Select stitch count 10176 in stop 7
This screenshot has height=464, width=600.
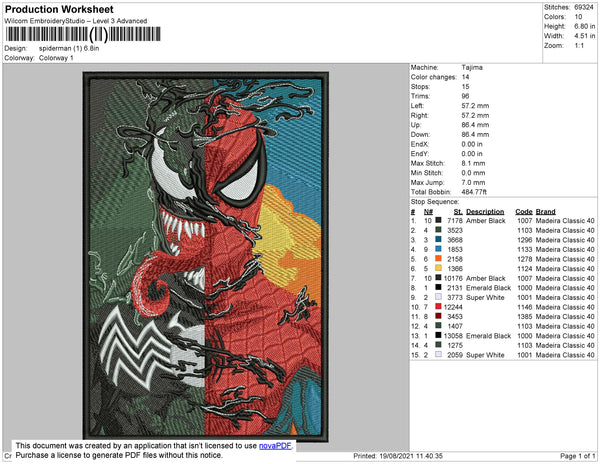point(453,278)
